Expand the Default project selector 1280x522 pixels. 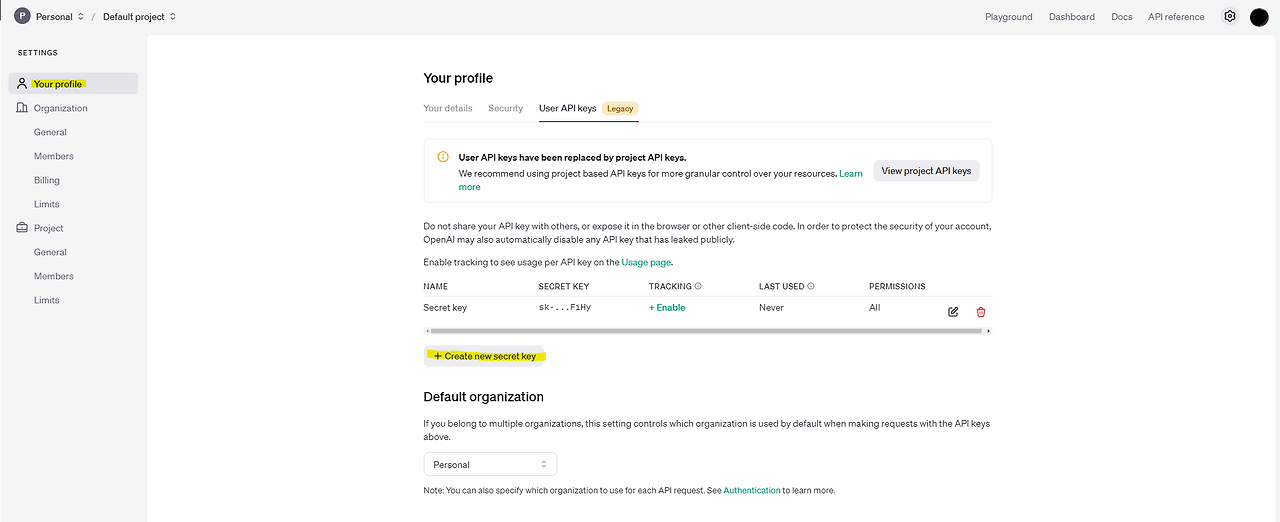tap(139, 17)
